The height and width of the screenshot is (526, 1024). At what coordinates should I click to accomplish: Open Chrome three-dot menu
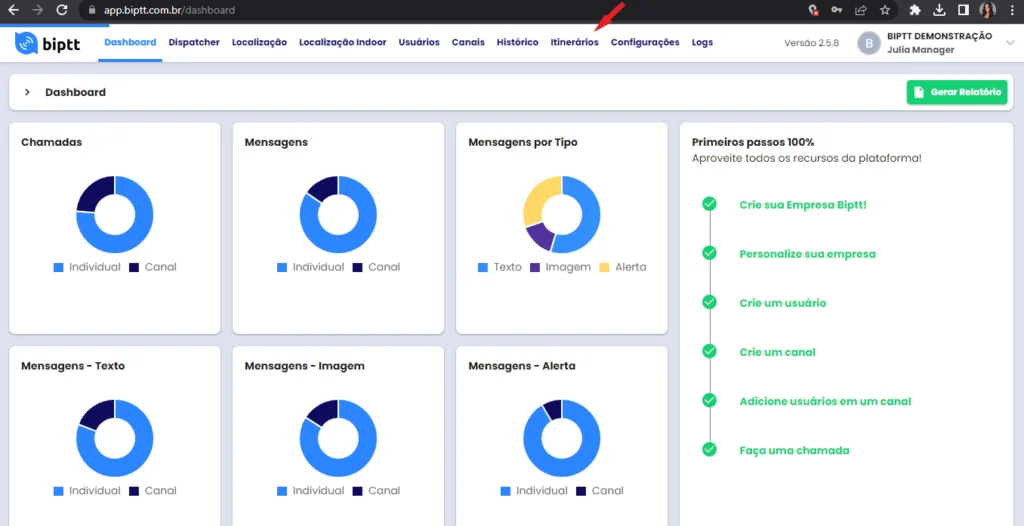tap(1012, 10)
